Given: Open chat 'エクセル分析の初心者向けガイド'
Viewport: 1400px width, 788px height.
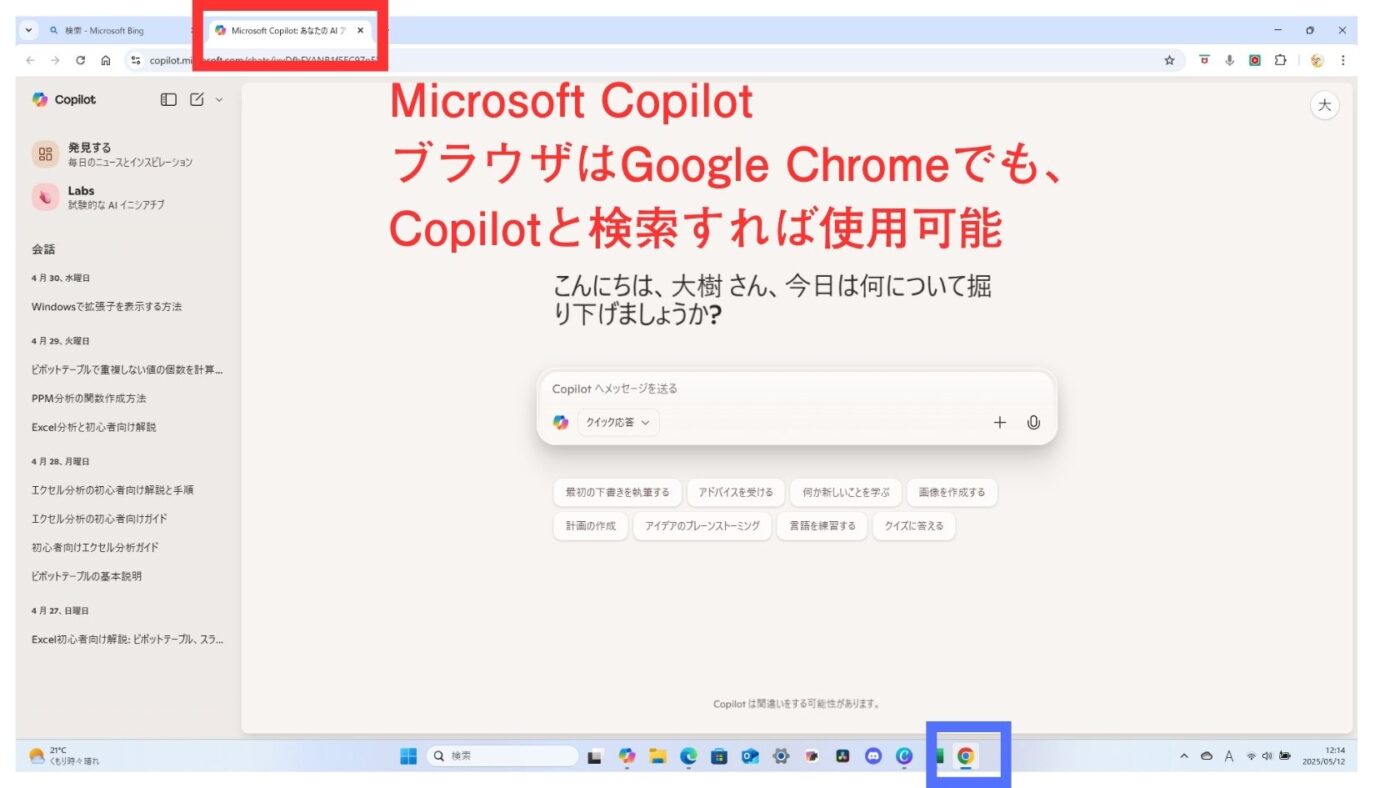Looking at the screenshot, I should [100, 519].
